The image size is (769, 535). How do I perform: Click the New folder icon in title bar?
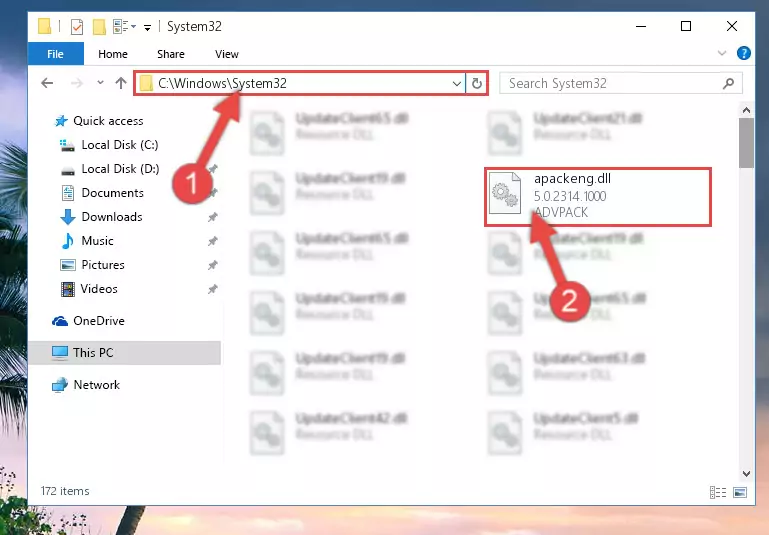[99, 26]
